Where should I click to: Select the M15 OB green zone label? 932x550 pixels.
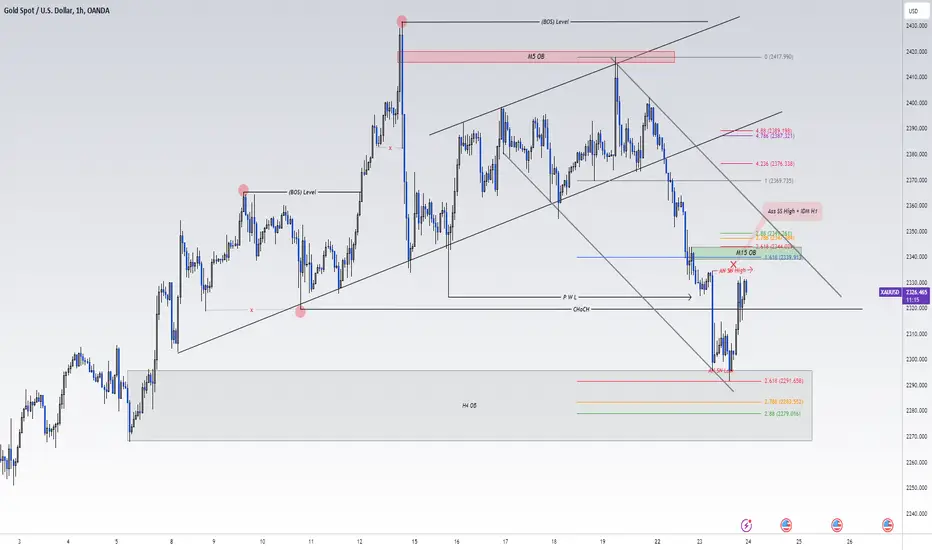coord(746,253)
